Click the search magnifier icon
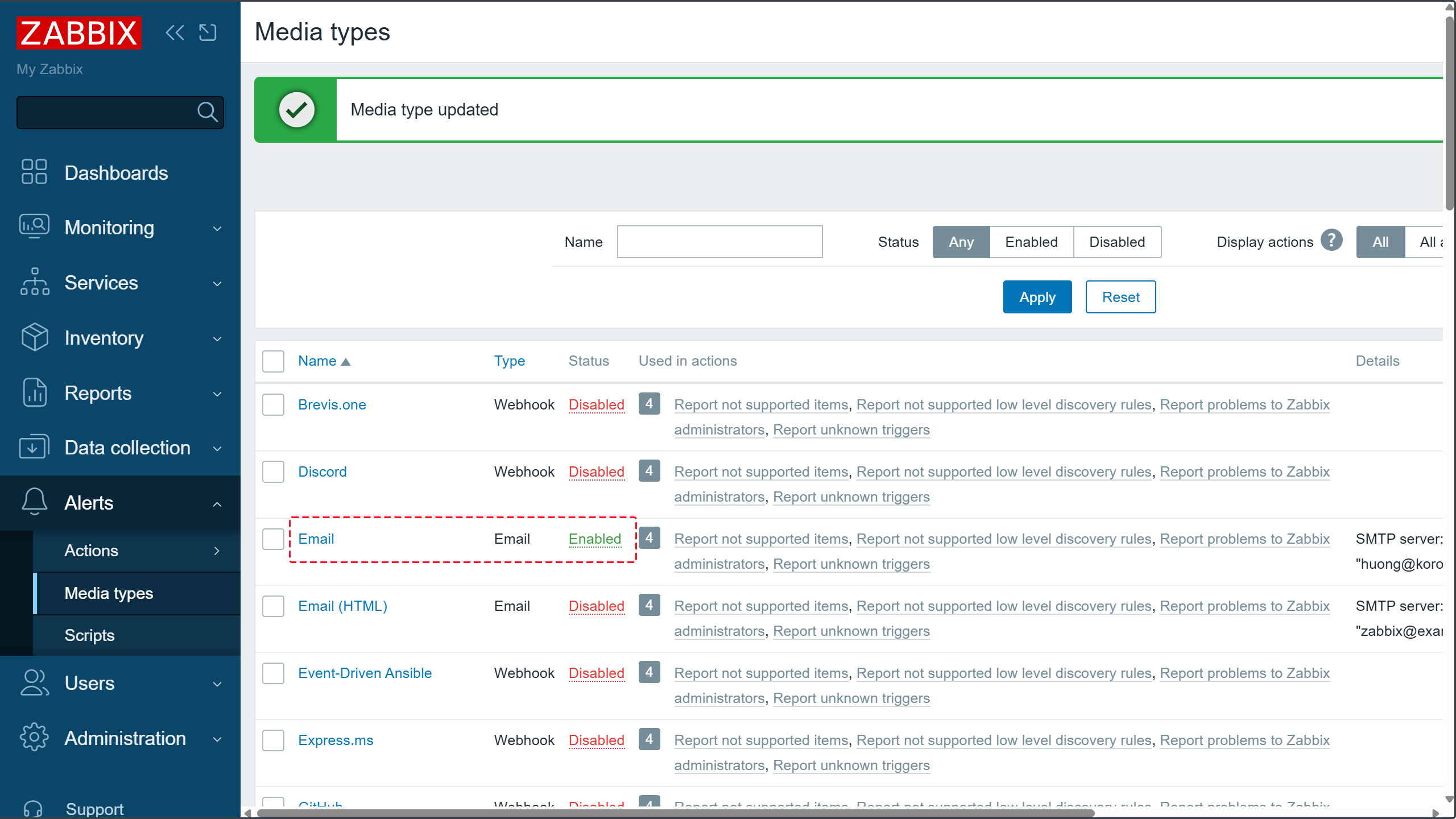 (207, 112)
